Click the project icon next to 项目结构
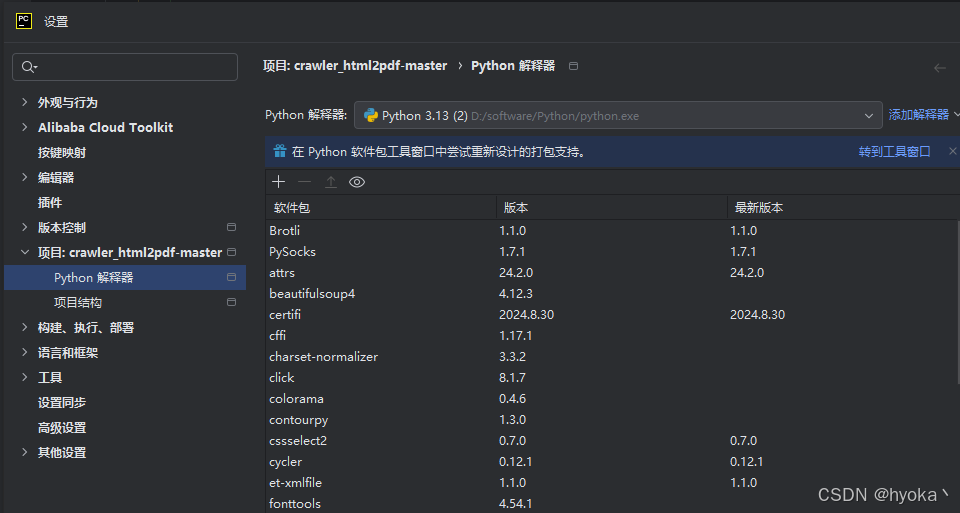This screenshot has height=513, width=960. [x=231, y=302]
